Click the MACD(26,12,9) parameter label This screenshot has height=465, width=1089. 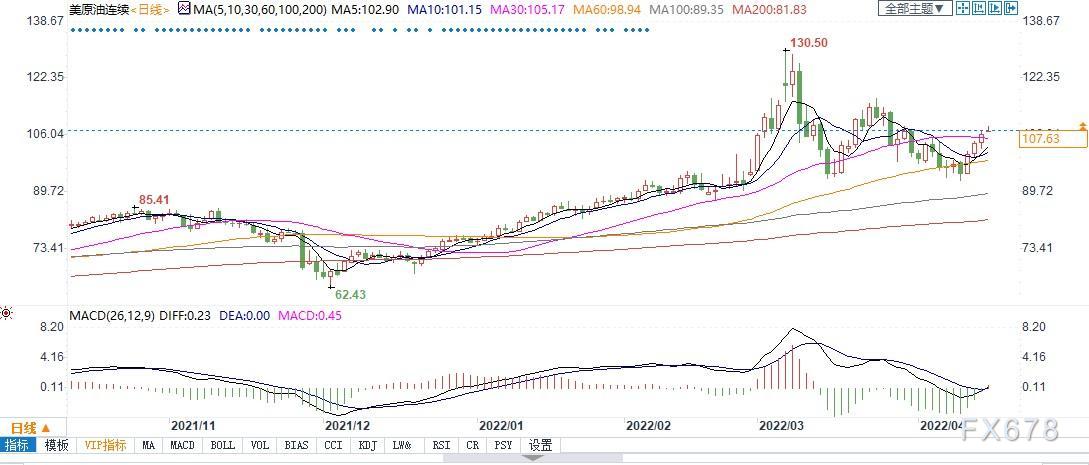click(x=113, y=316)
